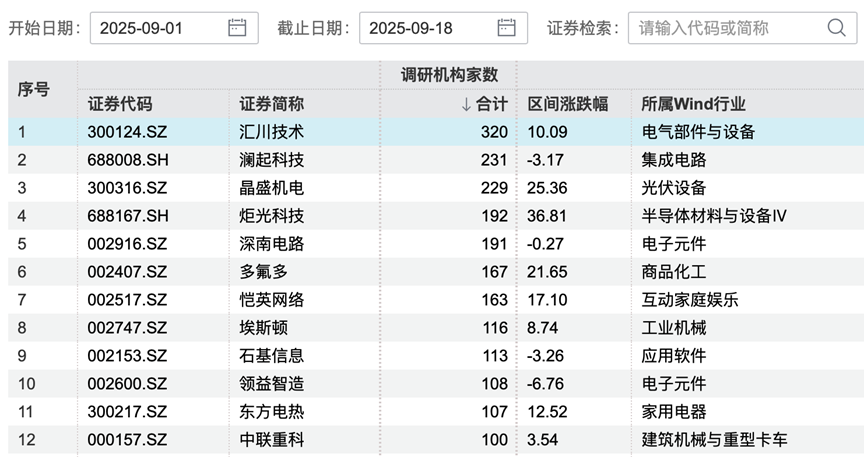864x457 pixels.
Task: Click stock name 炬光科技
Action: click(x=272, y=216)
